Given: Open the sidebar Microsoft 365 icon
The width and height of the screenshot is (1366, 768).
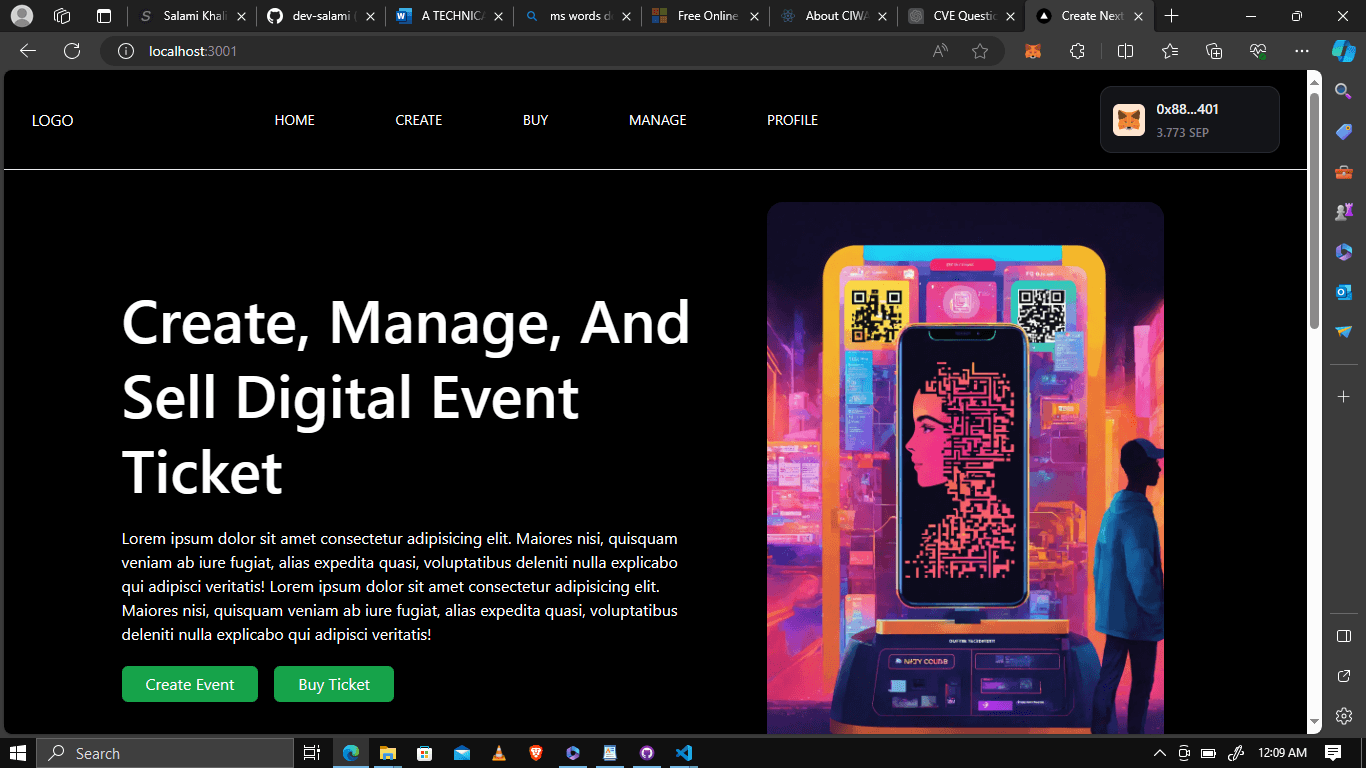Looking at the screenshot, I should pyautogui.click(x=1344, y=252).
